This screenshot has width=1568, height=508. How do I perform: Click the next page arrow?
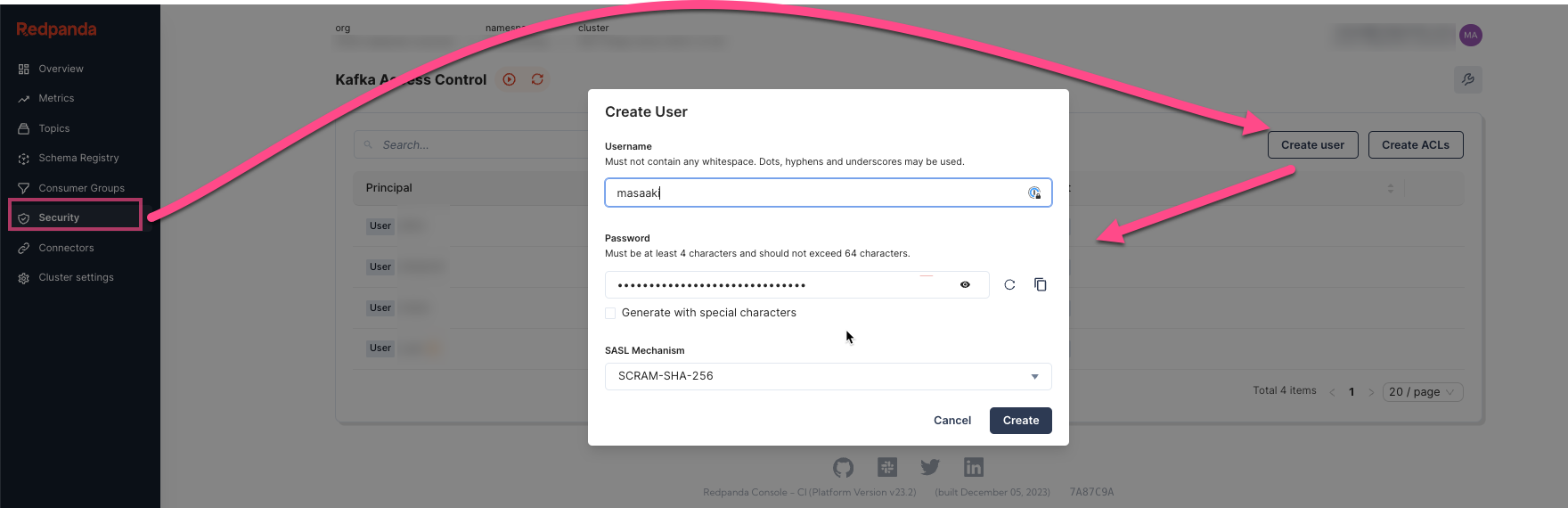[1371, 392]
